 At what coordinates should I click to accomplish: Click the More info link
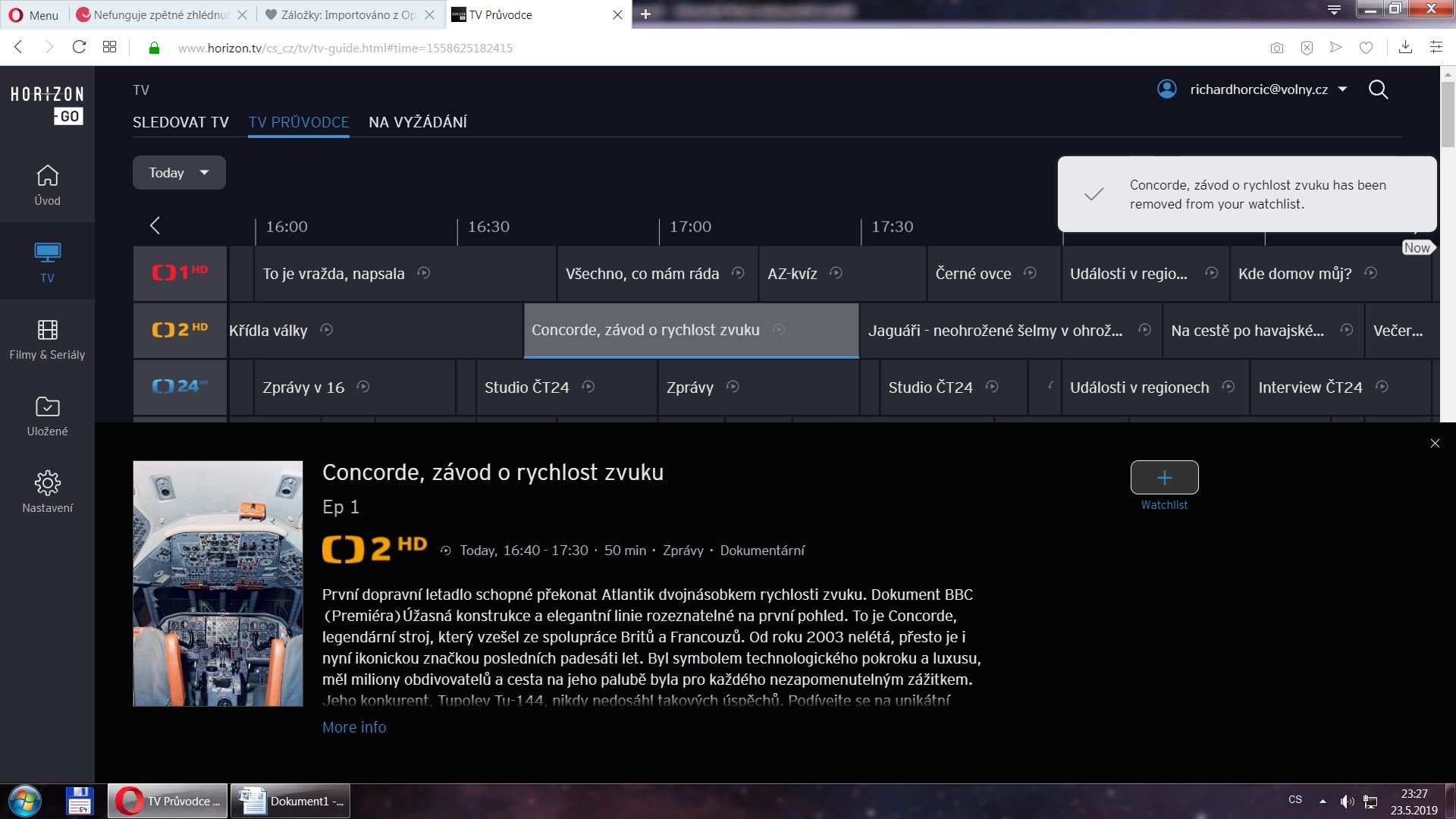point(354,727)
